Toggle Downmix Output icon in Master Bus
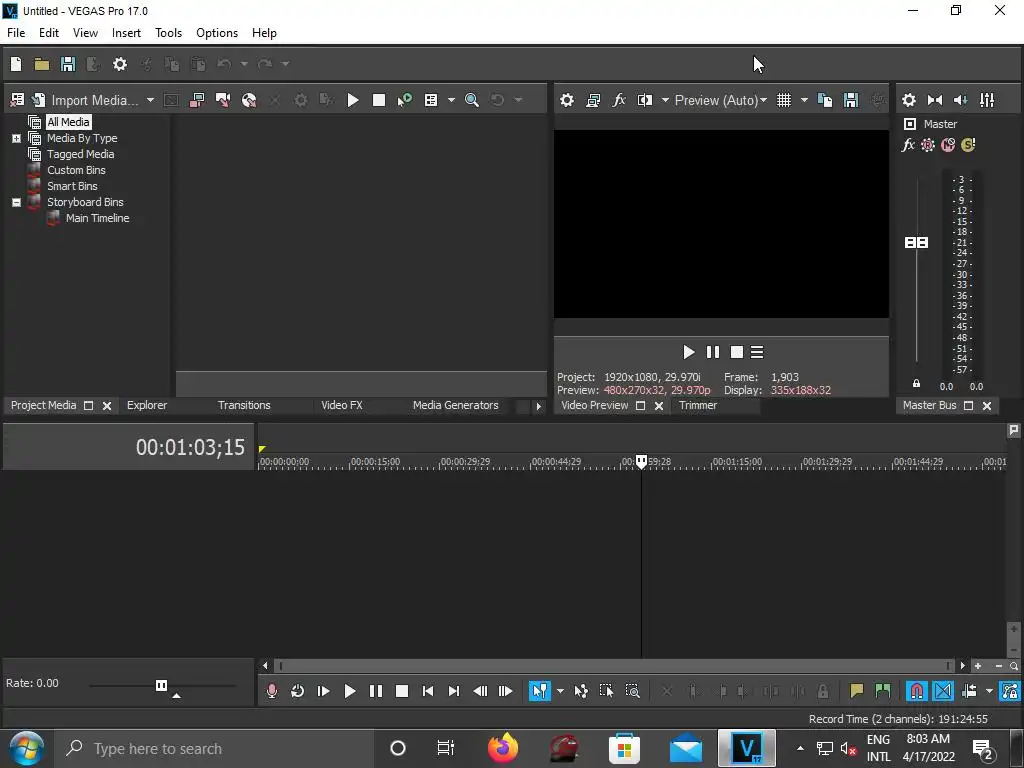Viewport: 1024px width, 768px height. pos(935,100)
